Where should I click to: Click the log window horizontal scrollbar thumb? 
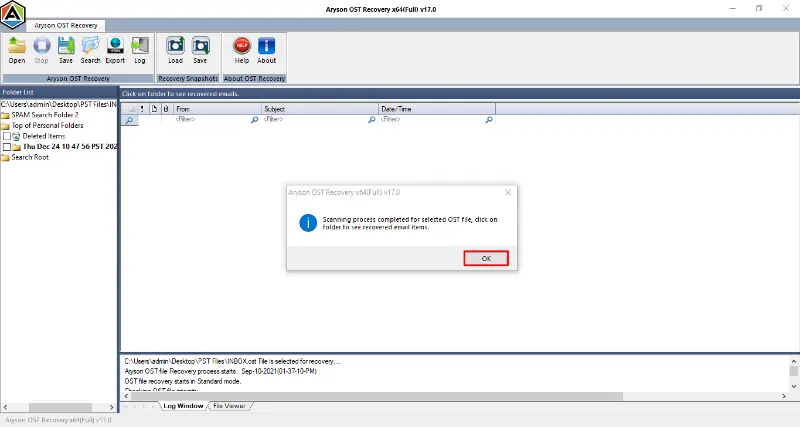377,396
